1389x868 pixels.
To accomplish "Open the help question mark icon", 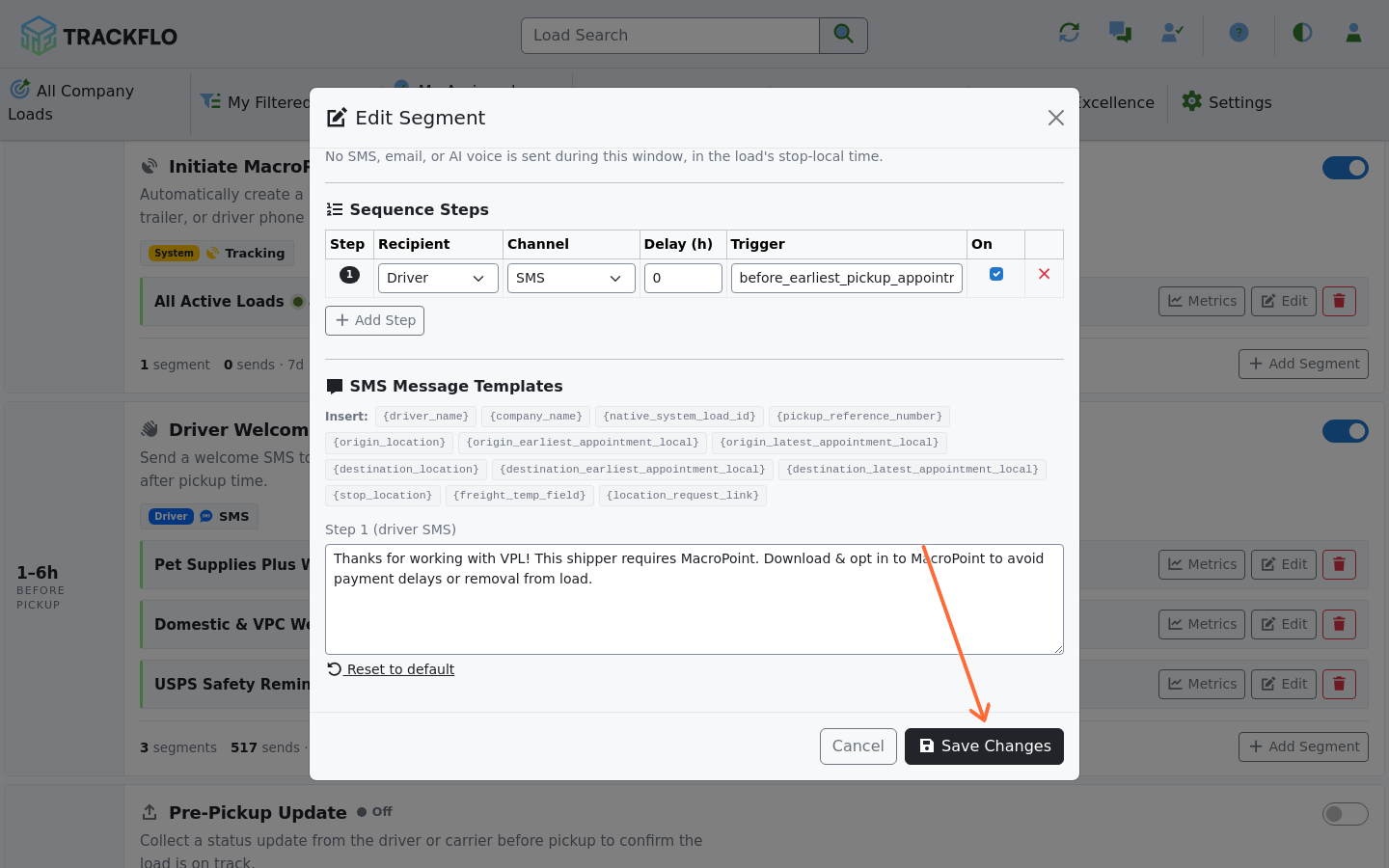I will (1239, 33).
